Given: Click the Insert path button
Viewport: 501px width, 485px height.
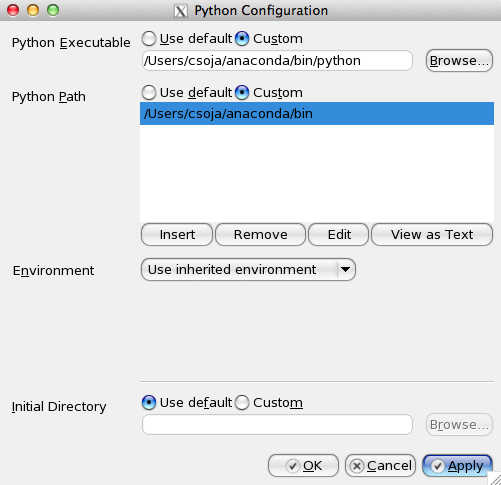Looking at the screenshot, I should point(177,235).
